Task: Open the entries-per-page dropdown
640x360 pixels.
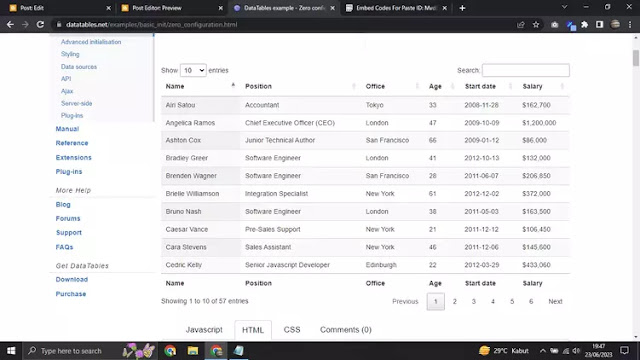Action: tap(193, 70)
